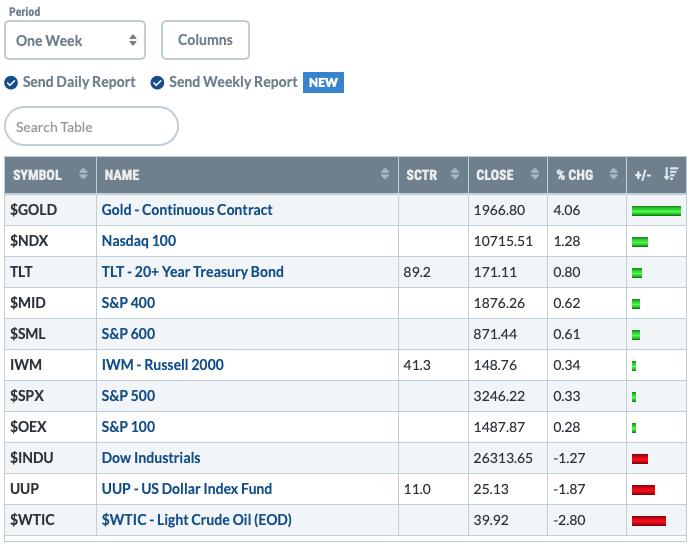Open UUP - US Dollar Index Fund link
The width and height of the screenshot is (692, 547).
tap(187, 489)
